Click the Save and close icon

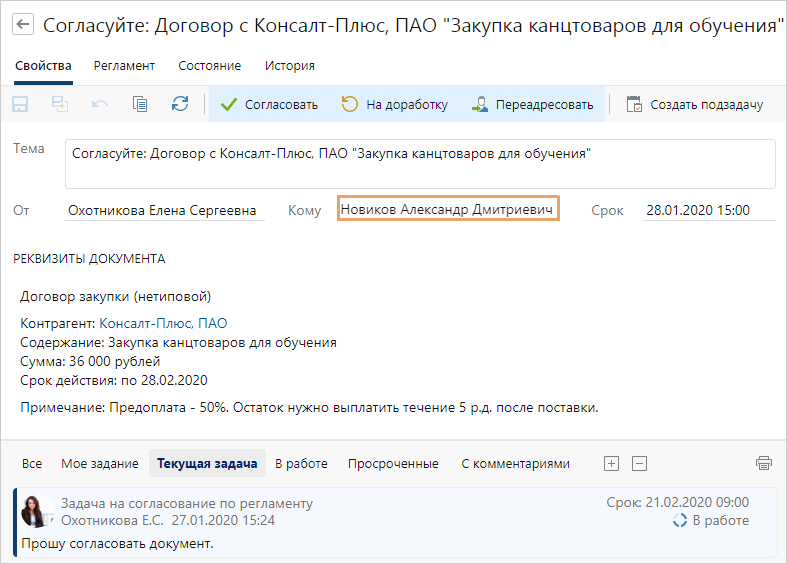[60, 104]
